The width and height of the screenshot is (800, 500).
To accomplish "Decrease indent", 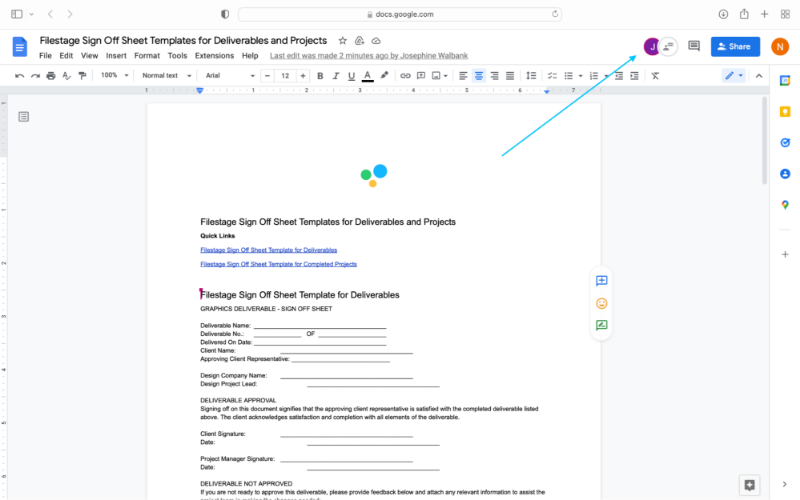I will click(619, 76).
